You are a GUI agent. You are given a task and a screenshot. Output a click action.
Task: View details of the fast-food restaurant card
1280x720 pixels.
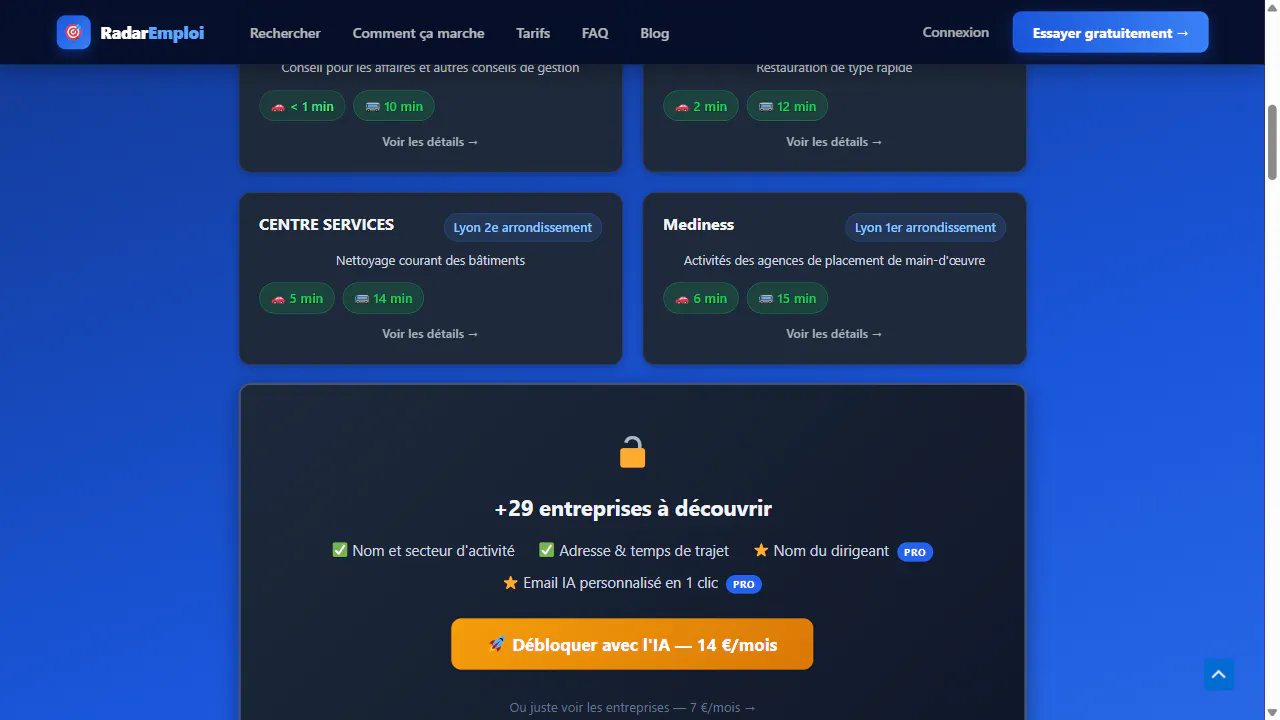(x=834, y=142)
